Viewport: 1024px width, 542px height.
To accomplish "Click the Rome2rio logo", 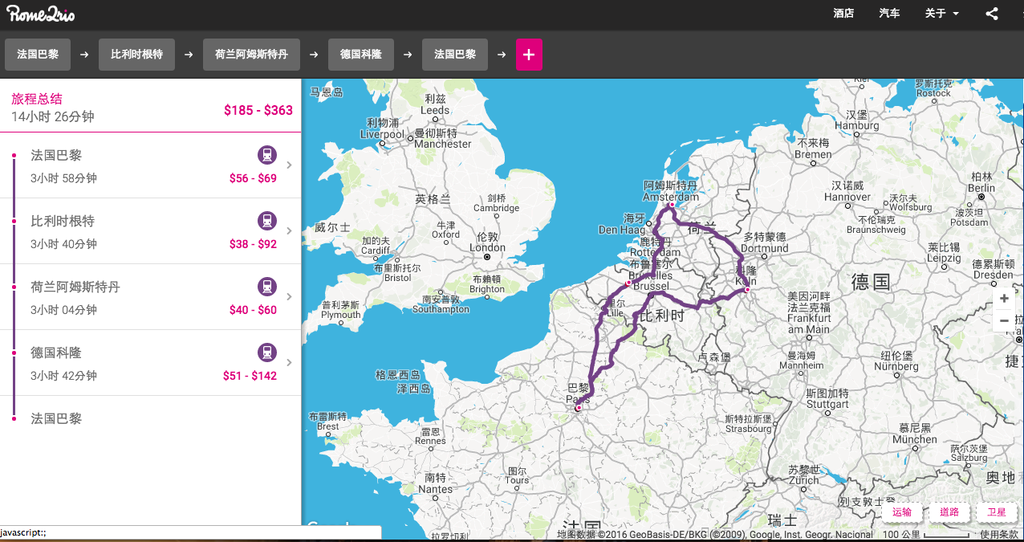I will coord(41,14).
